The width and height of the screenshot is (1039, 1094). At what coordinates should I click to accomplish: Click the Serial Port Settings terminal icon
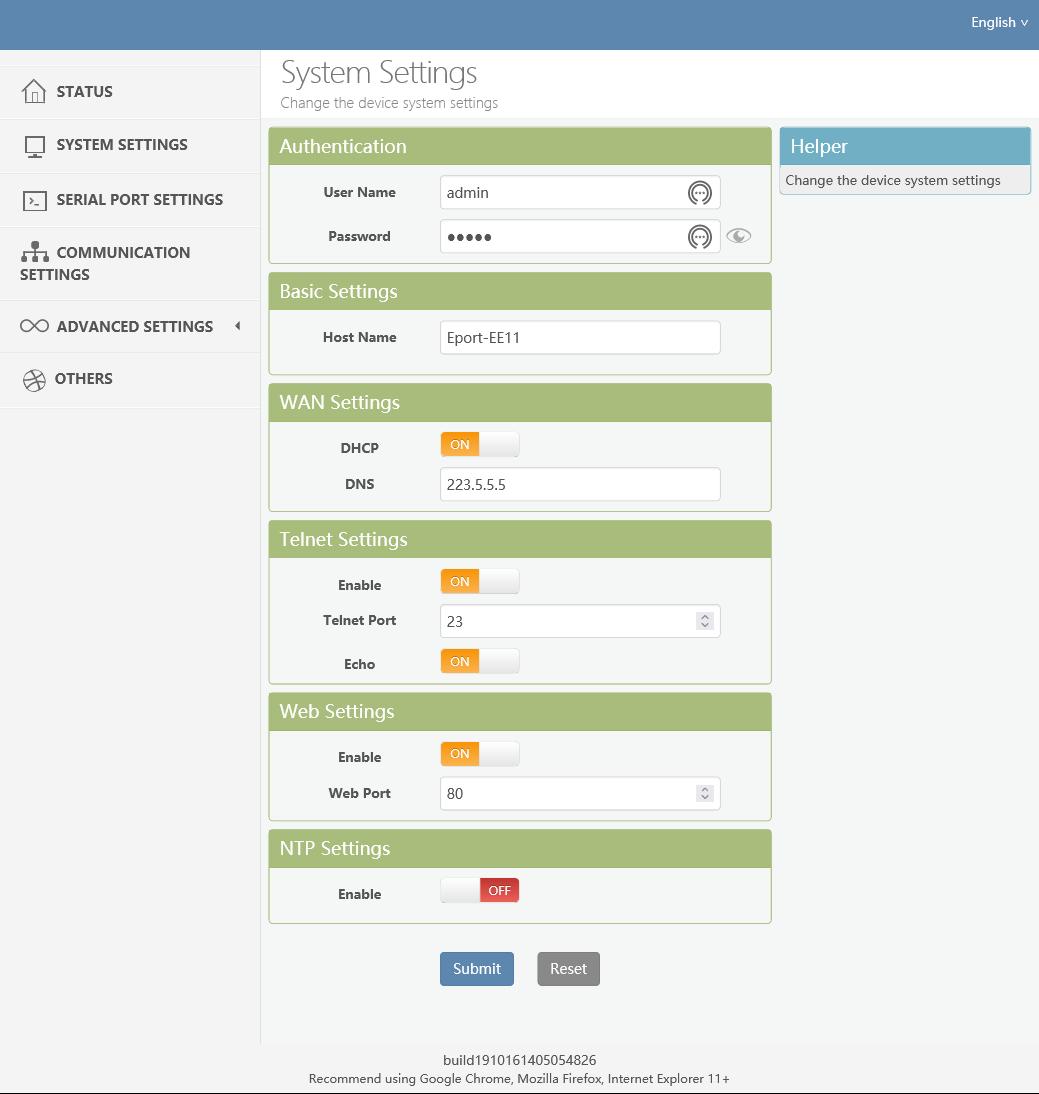pos(35,200)
